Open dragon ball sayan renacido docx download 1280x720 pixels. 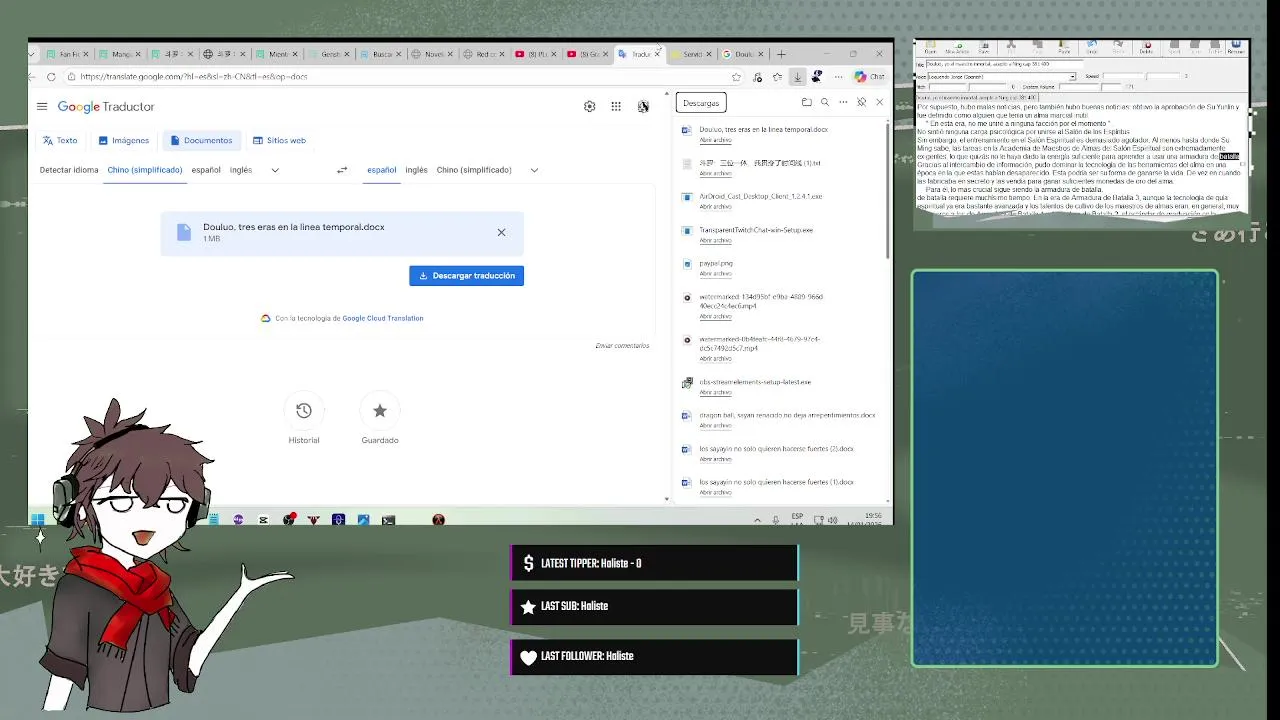click(x=787, y=415)
